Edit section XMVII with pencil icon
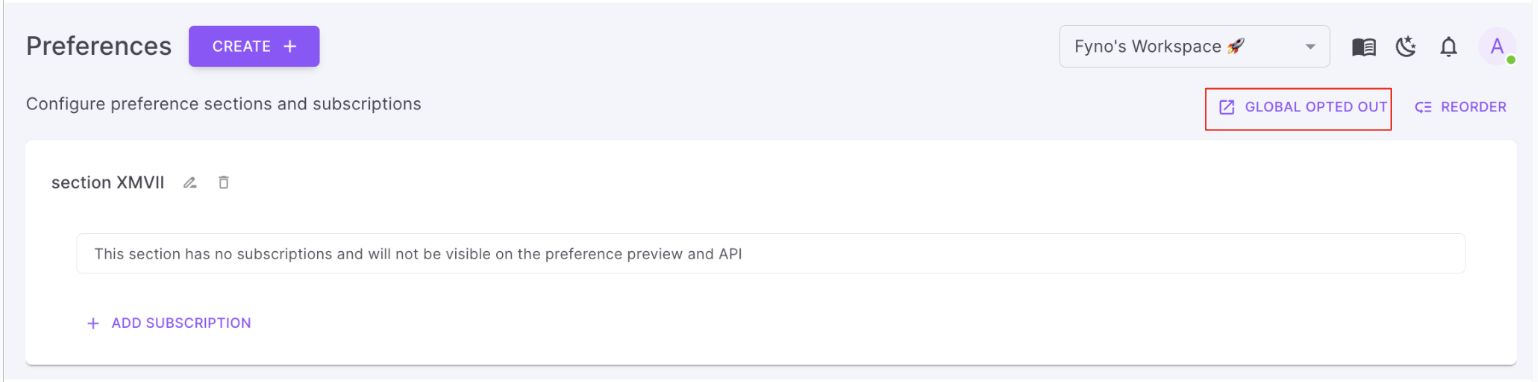Screen dimensions: 1538x382 pos(190,183)
